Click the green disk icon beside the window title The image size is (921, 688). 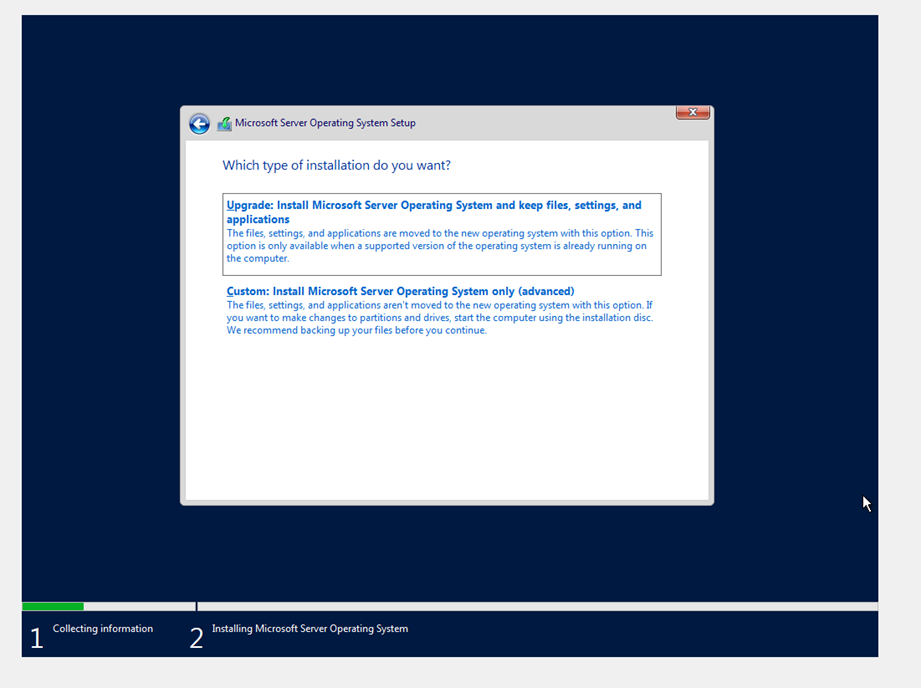pos(224,123)
